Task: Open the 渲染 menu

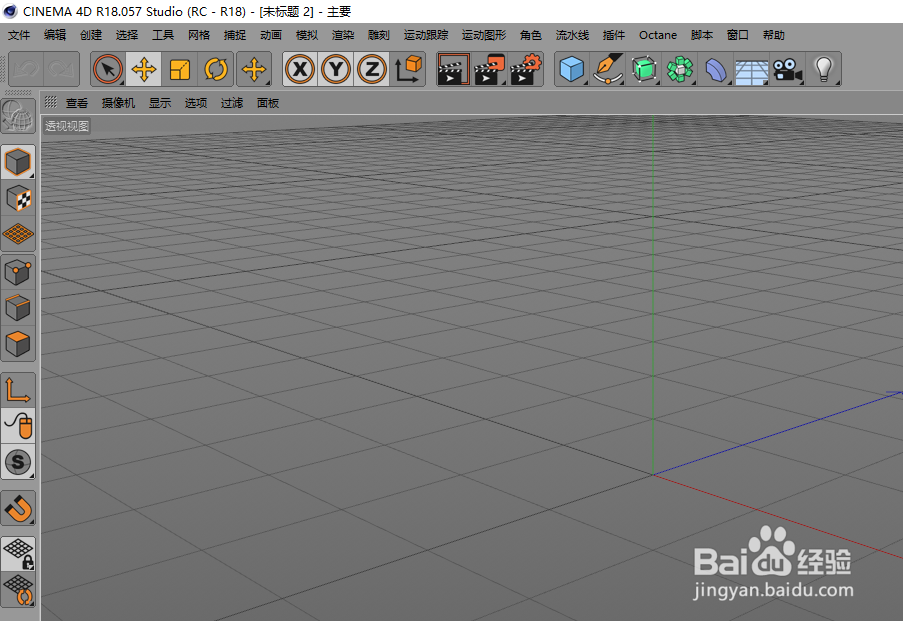Action: coord(343,35)
